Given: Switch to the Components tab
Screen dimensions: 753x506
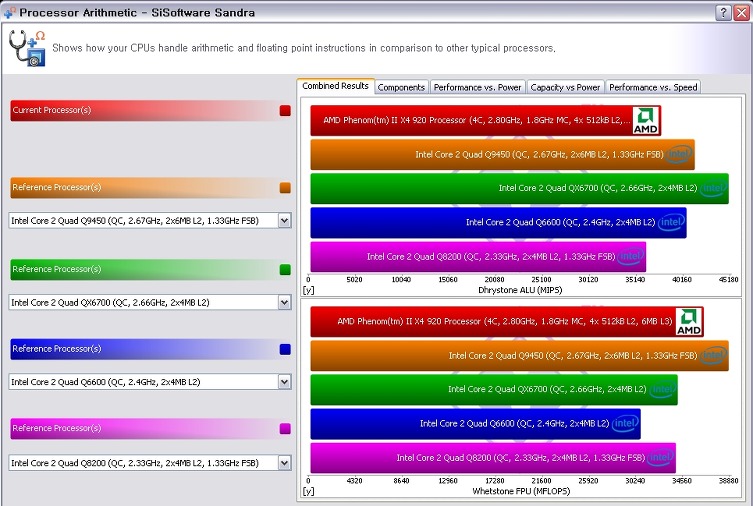Looking at the screenshot, I should click(x=401, y=87).
